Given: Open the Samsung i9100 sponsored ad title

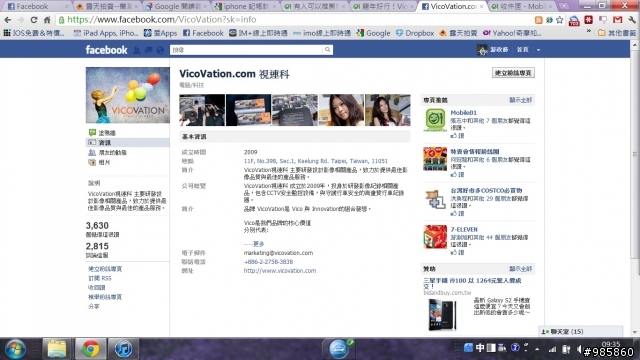Looking at the screenshot, I should [472, 283].
